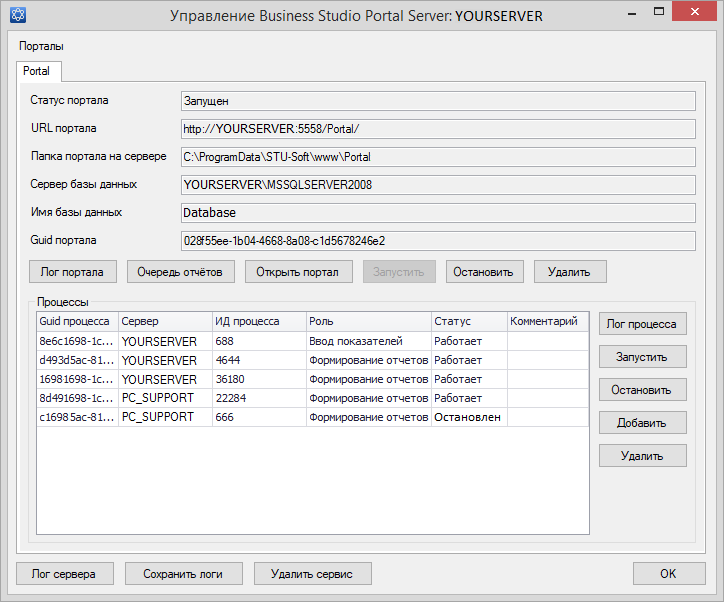The image size is (724, 602).
Task: Open the Порталы menu
Action: (41, 46)
